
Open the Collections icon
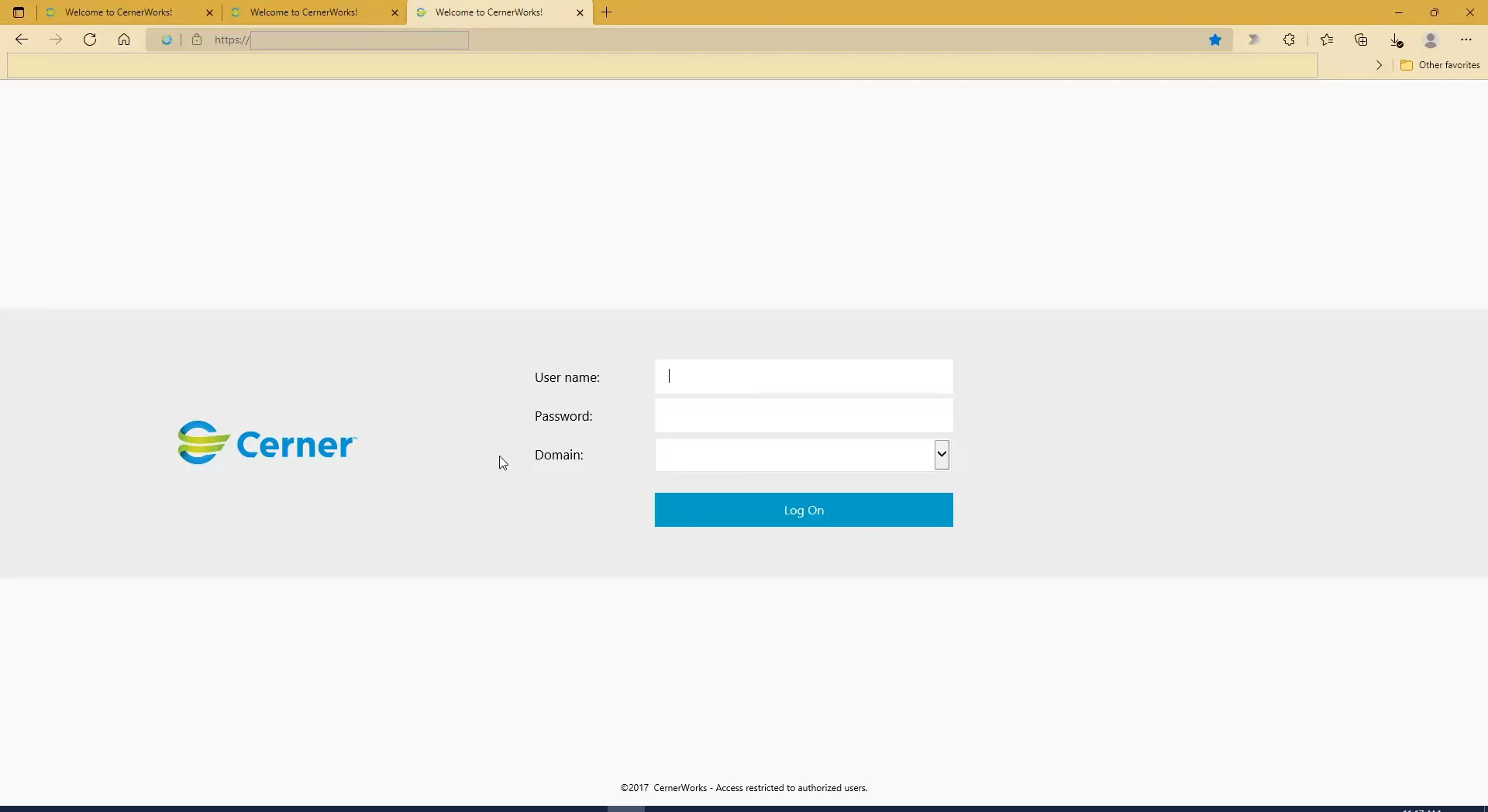point(1362,40)
